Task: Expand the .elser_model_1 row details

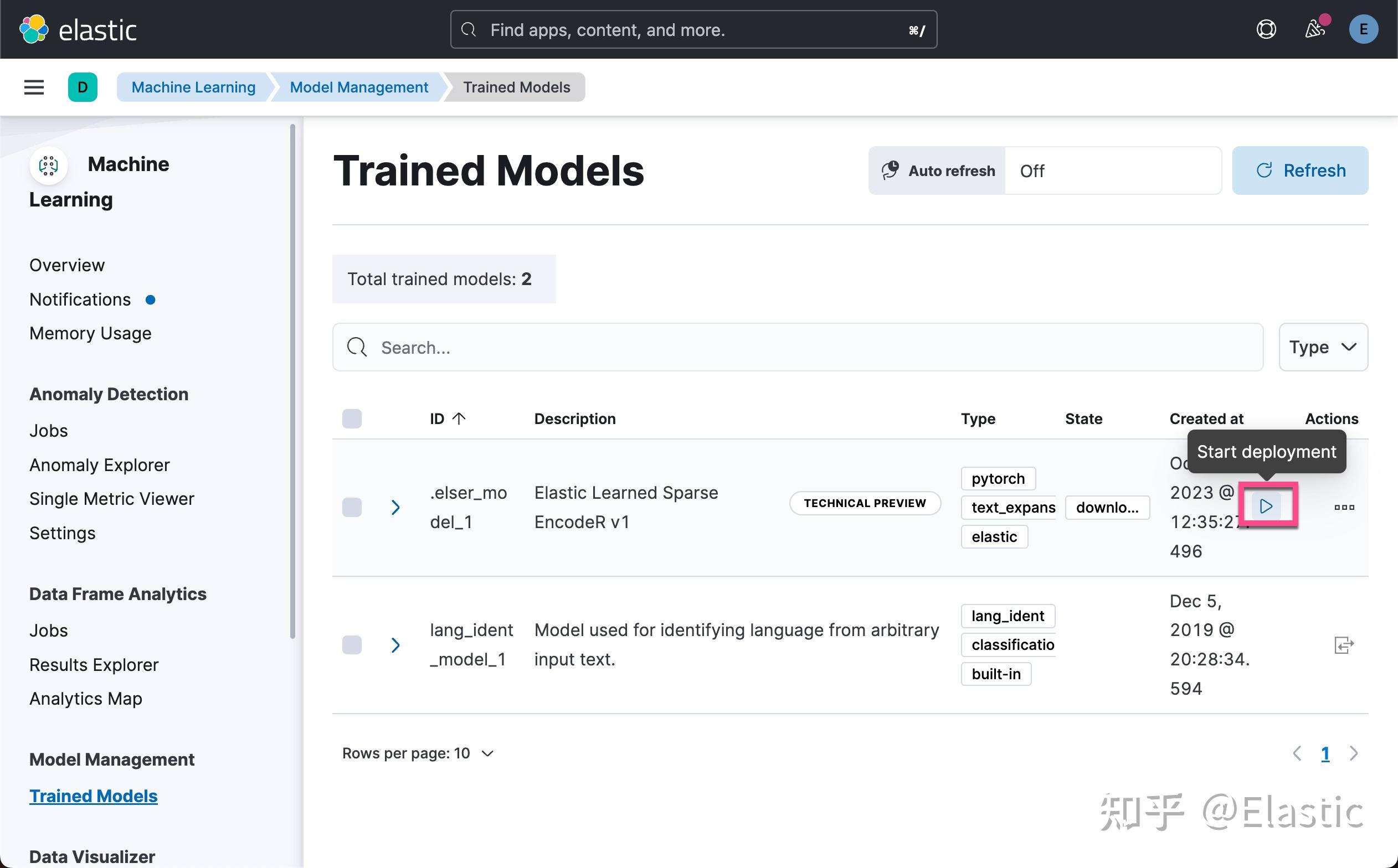Action: 395,507
